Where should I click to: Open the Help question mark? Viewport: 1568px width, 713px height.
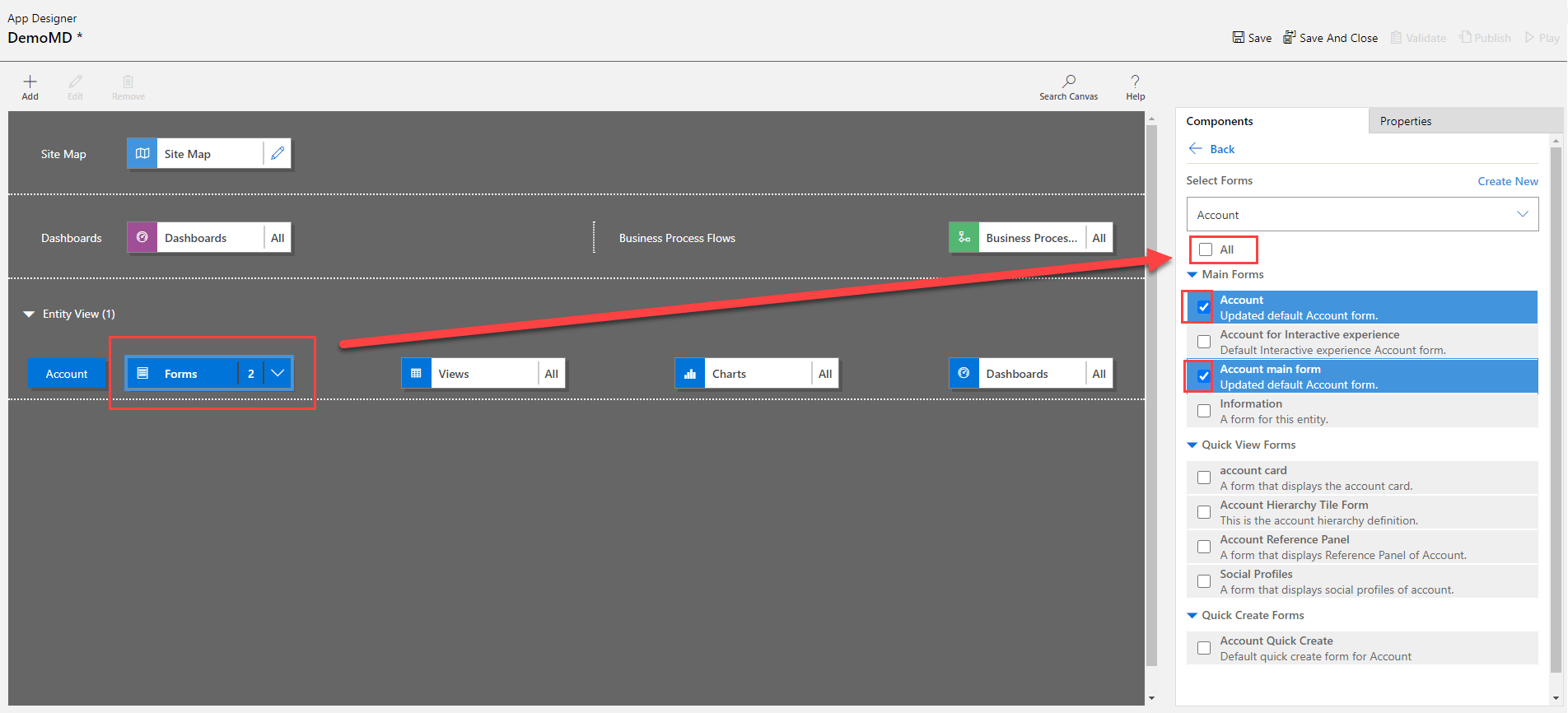tap(1136, 82)
